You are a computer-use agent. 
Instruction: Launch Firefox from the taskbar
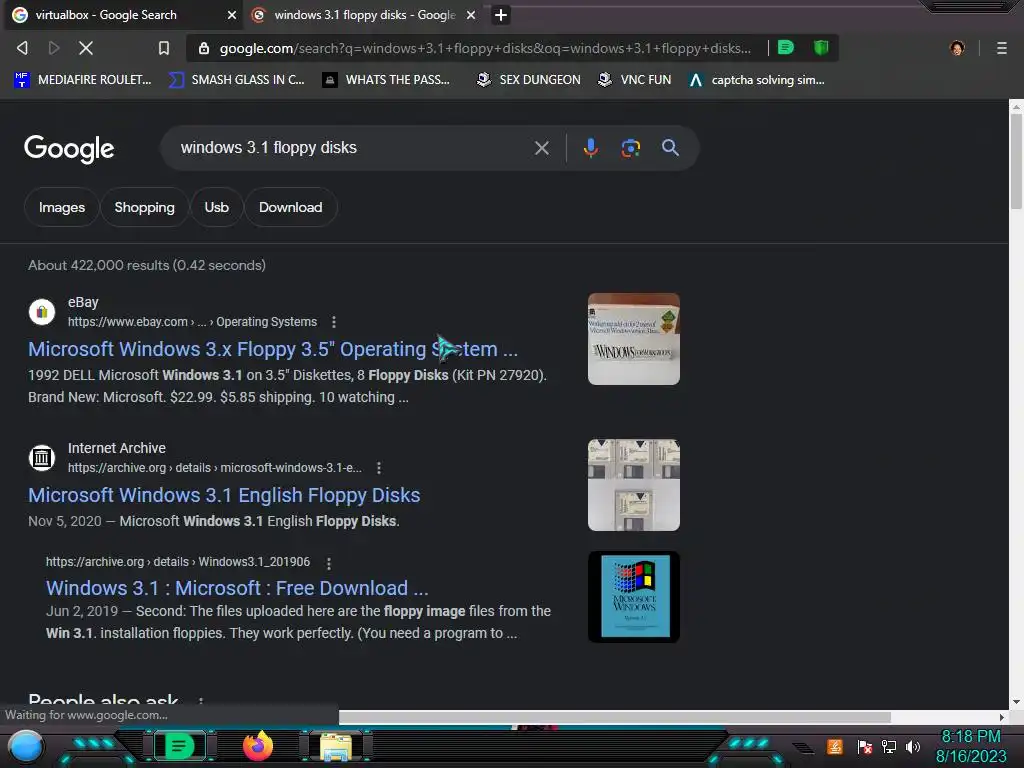pos(258,746)
